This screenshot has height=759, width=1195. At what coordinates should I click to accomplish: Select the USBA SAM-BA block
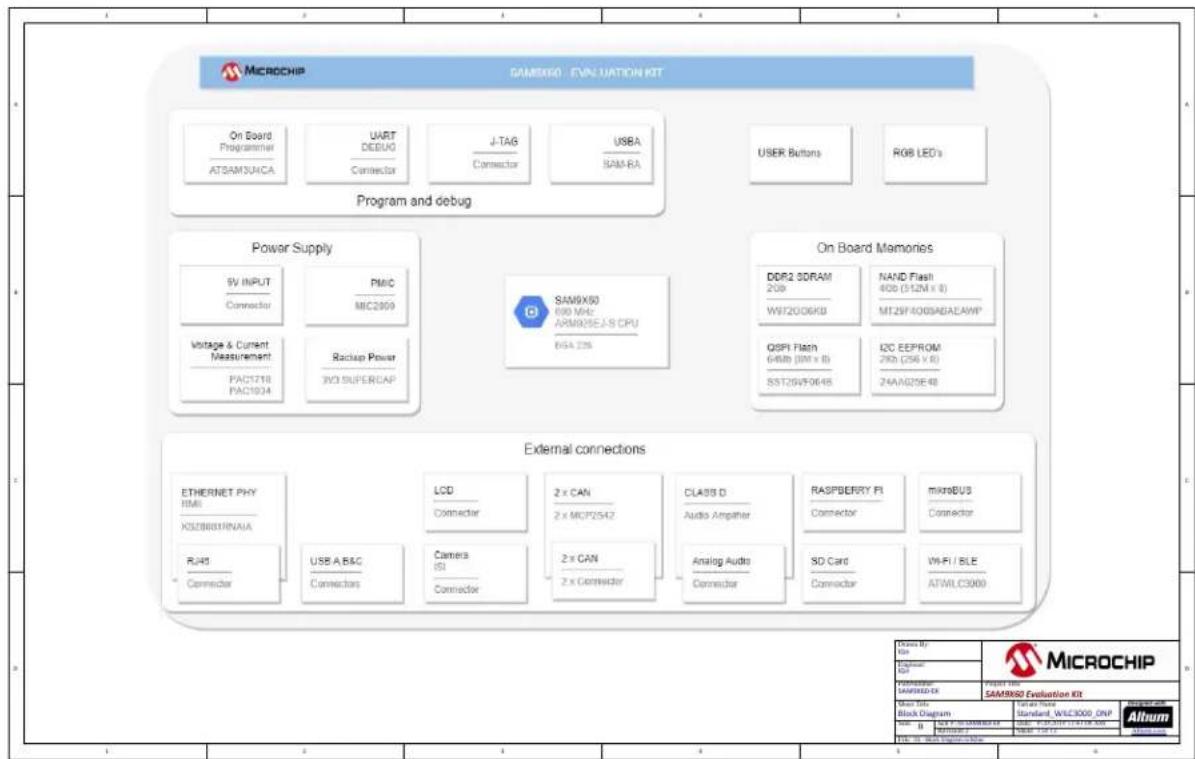601,154
